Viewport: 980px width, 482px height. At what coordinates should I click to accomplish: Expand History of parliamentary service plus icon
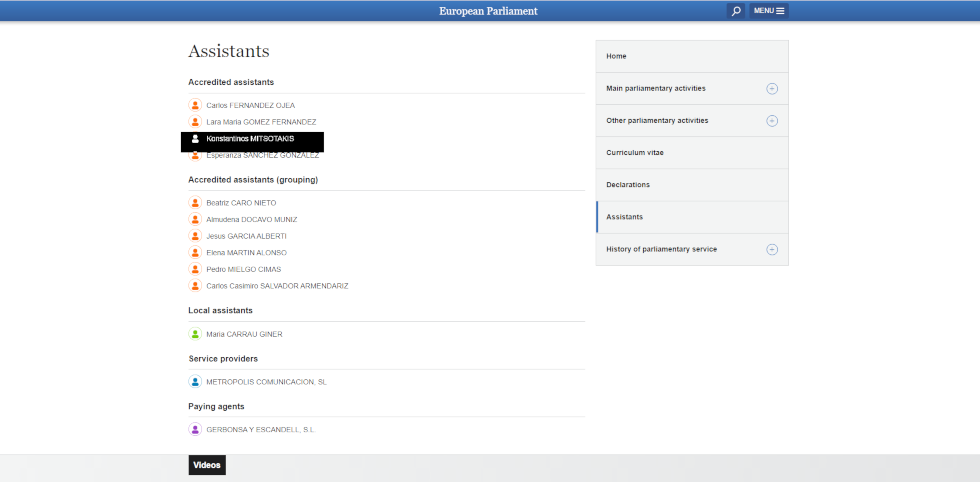(772, 249)
